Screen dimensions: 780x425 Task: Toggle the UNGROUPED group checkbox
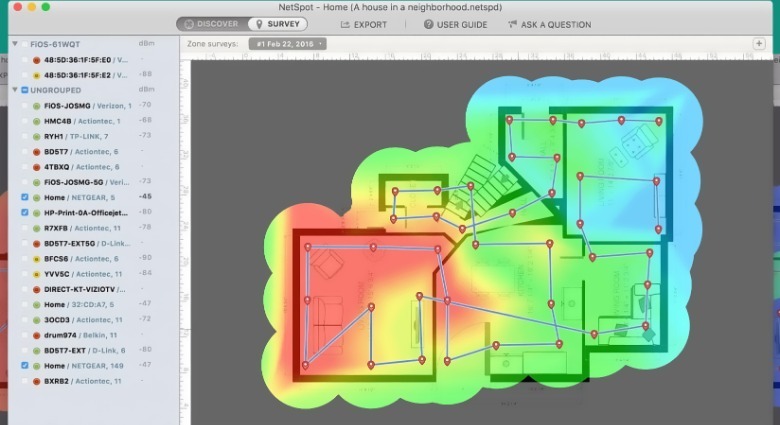click(24, 90)
